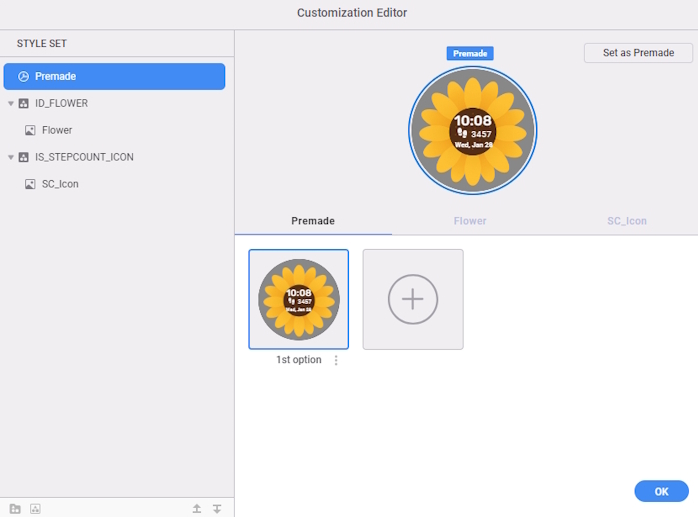Click the plus icon to add option
The image size is (698, 517).
point(413,299)
